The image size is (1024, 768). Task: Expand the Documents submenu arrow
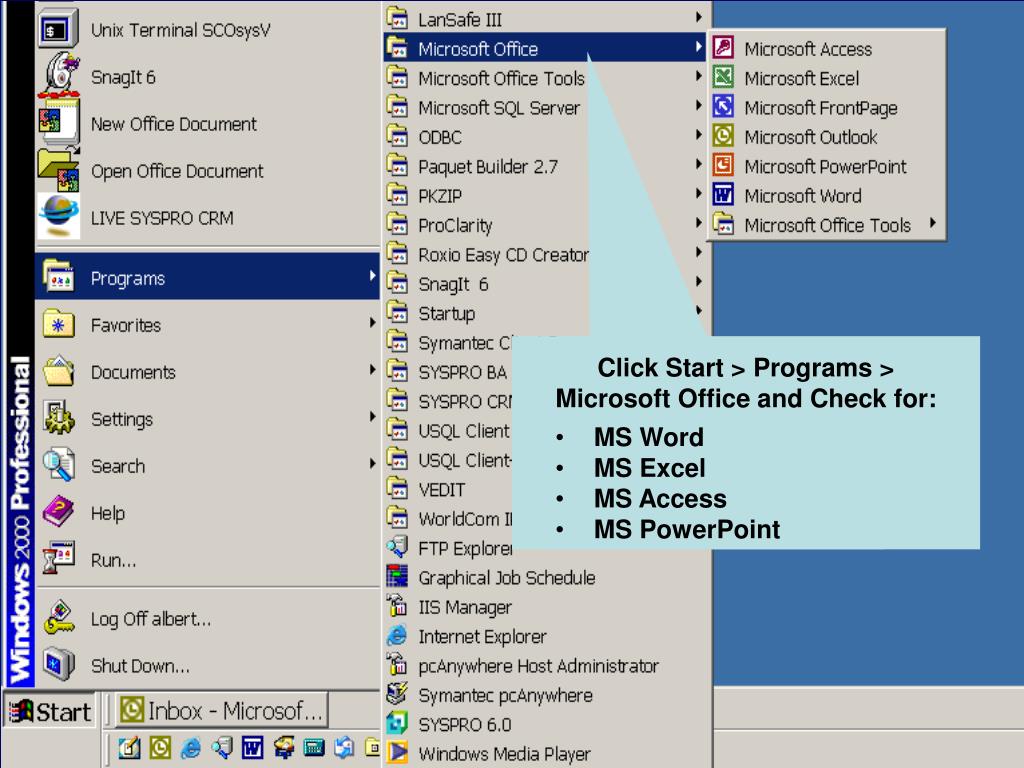coord(372,370)
